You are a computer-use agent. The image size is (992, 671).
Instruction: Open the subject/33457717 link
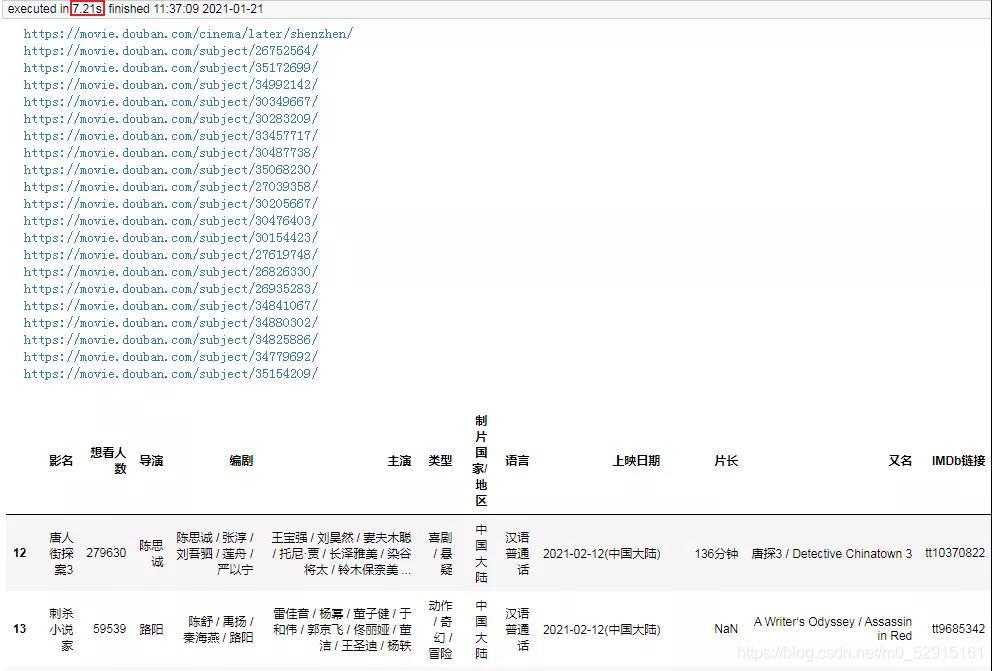click(171, 136)
